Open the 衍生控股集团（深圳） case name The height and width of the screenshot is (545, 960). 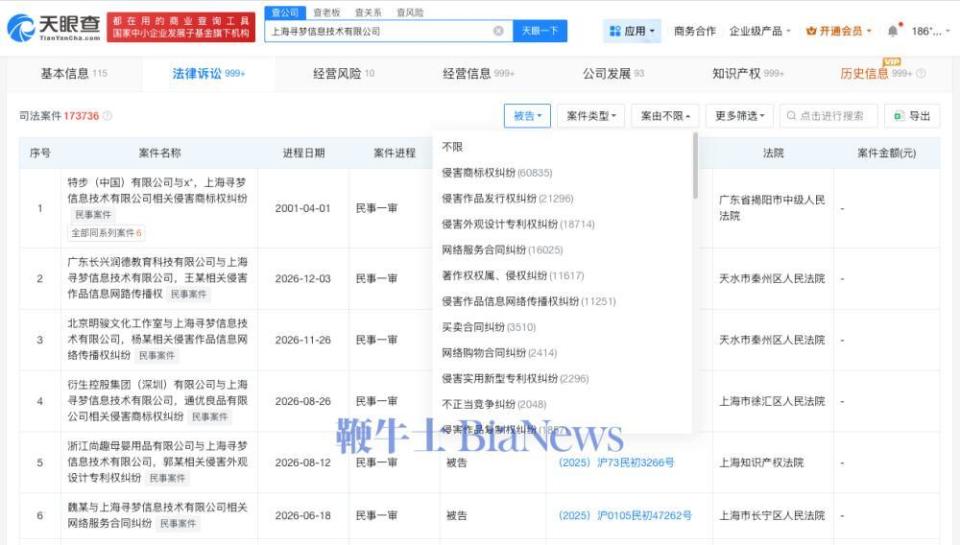[157, 400]
